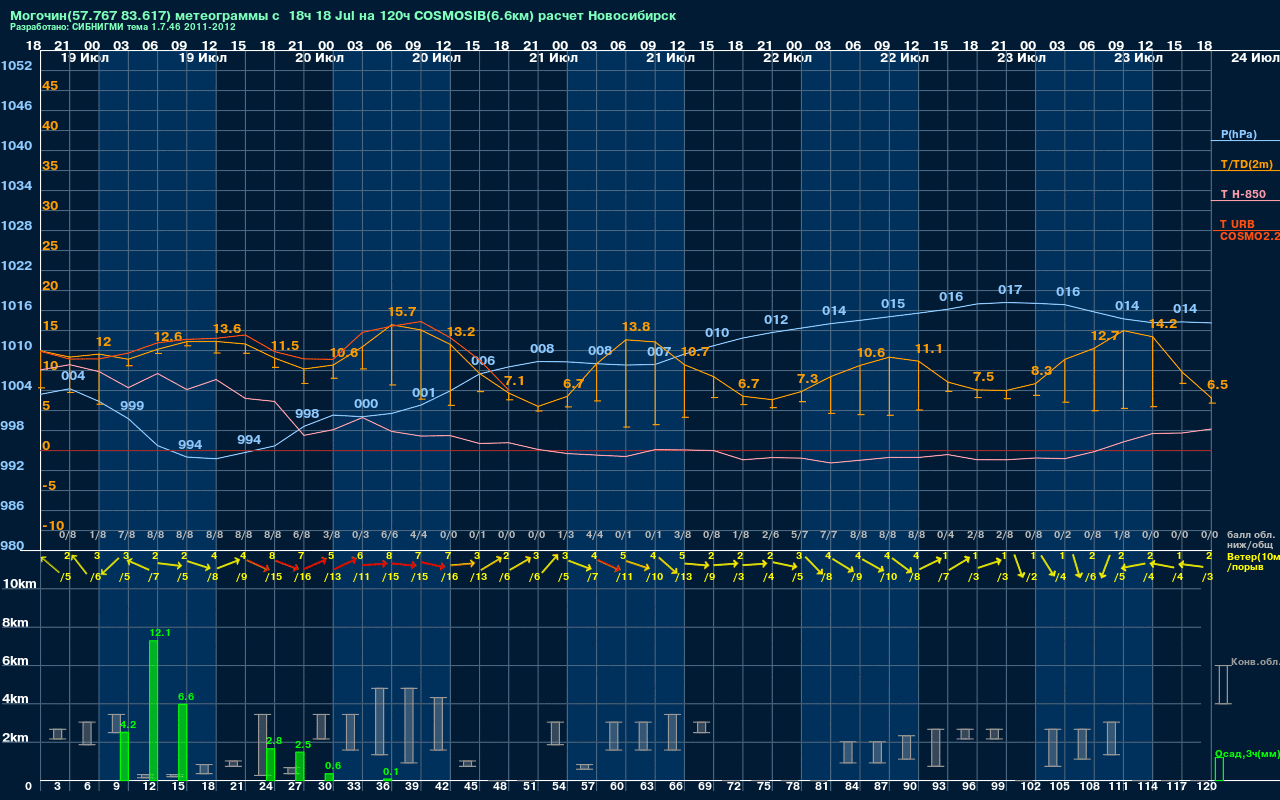Click the '10km' height axis label
This screenshot has width=1280, height=800.
pos(19,584)
